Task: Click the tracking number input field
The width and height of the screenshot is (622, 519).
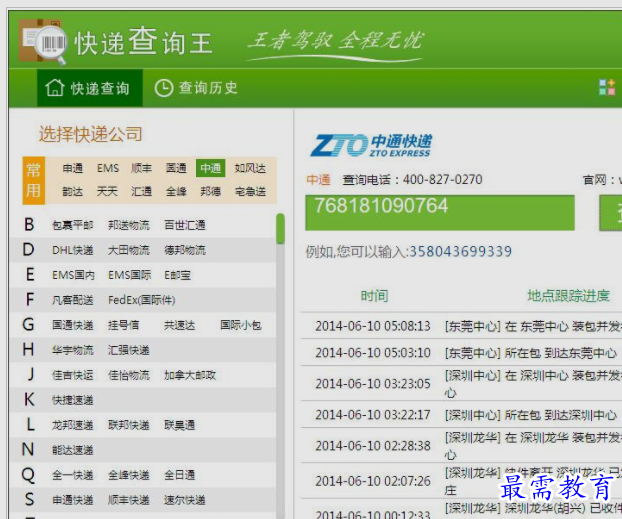Action: [x=440, y=213]
